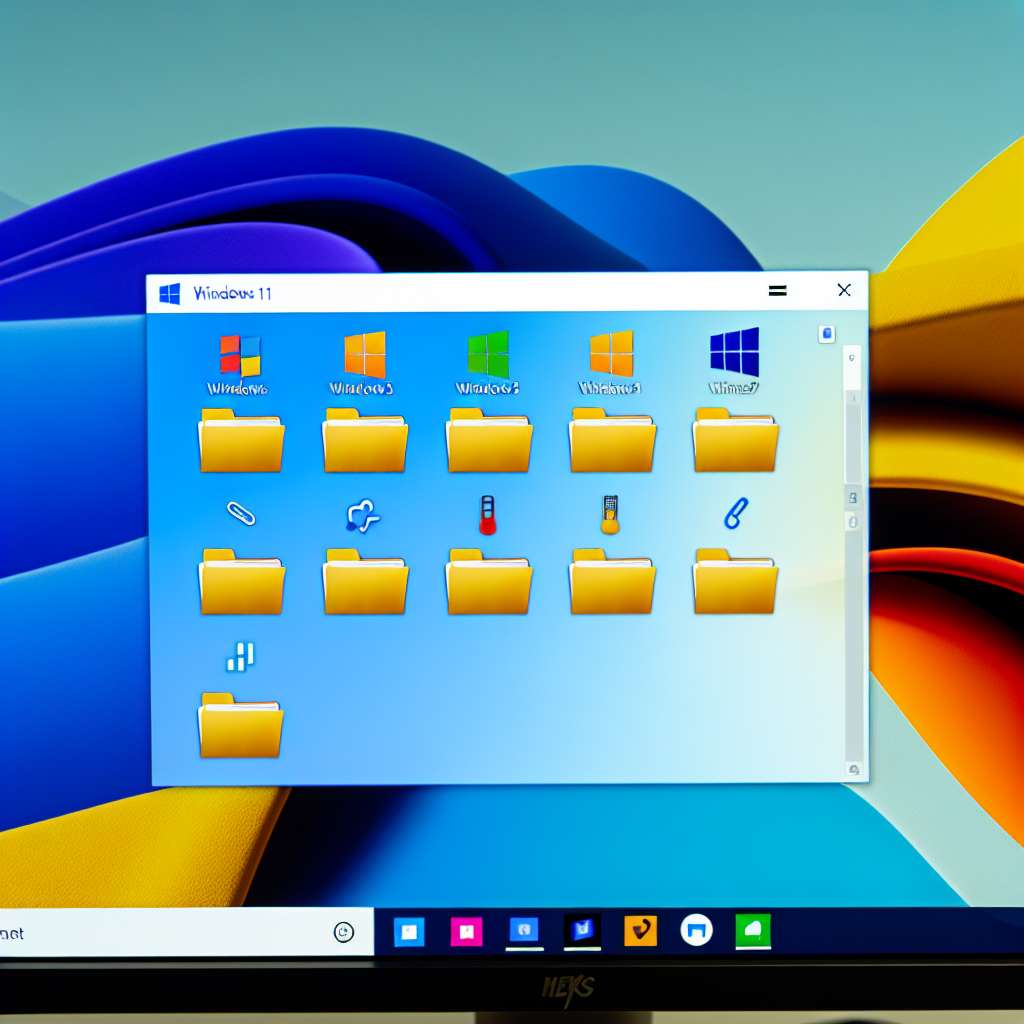Open the multicolor Windows logo icon

[x=240, y=355]
